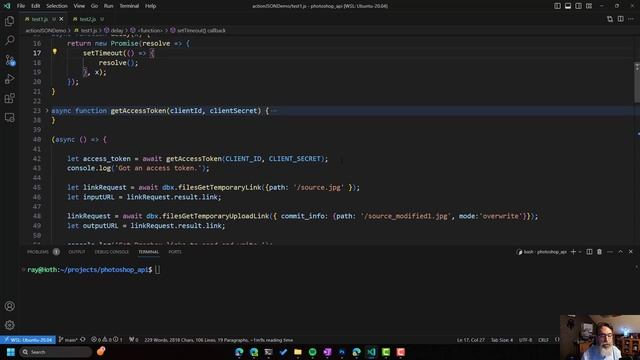Switch to the Problems panel tab
This screenshot has width=640, height=360.
tap(43, 252)
